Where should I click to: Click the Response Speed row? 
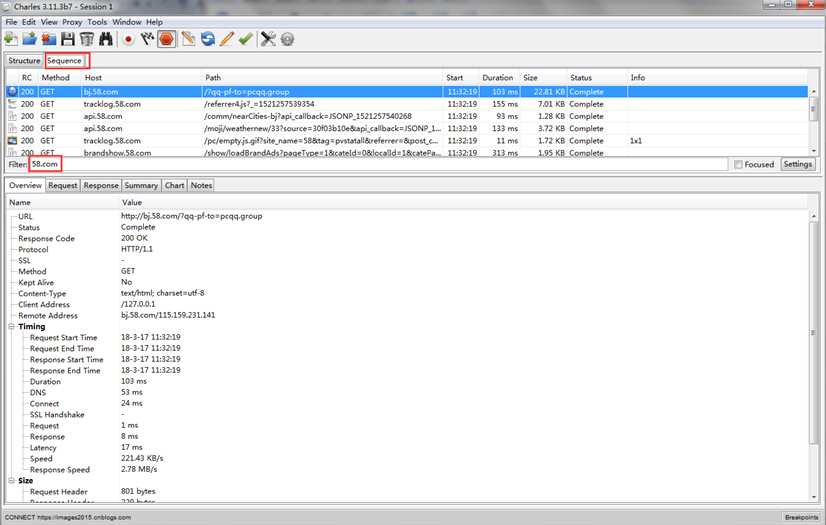(x=408, y=469)
